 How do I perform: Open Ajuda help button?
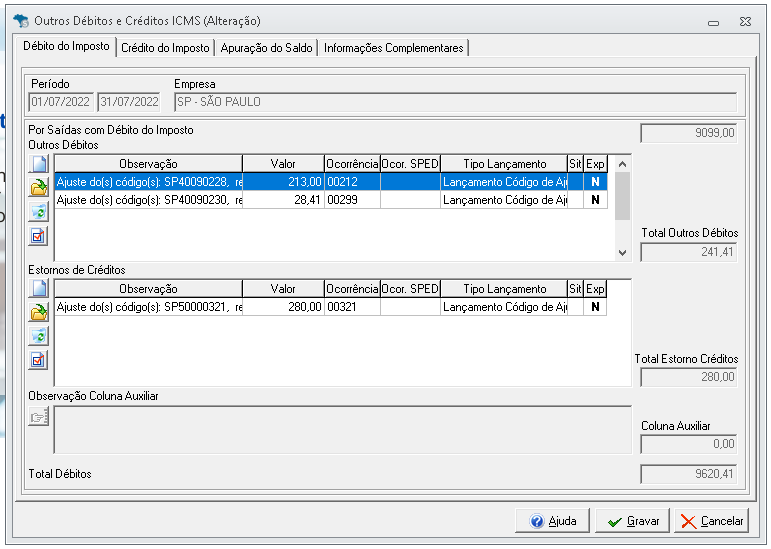coord(552,521)
